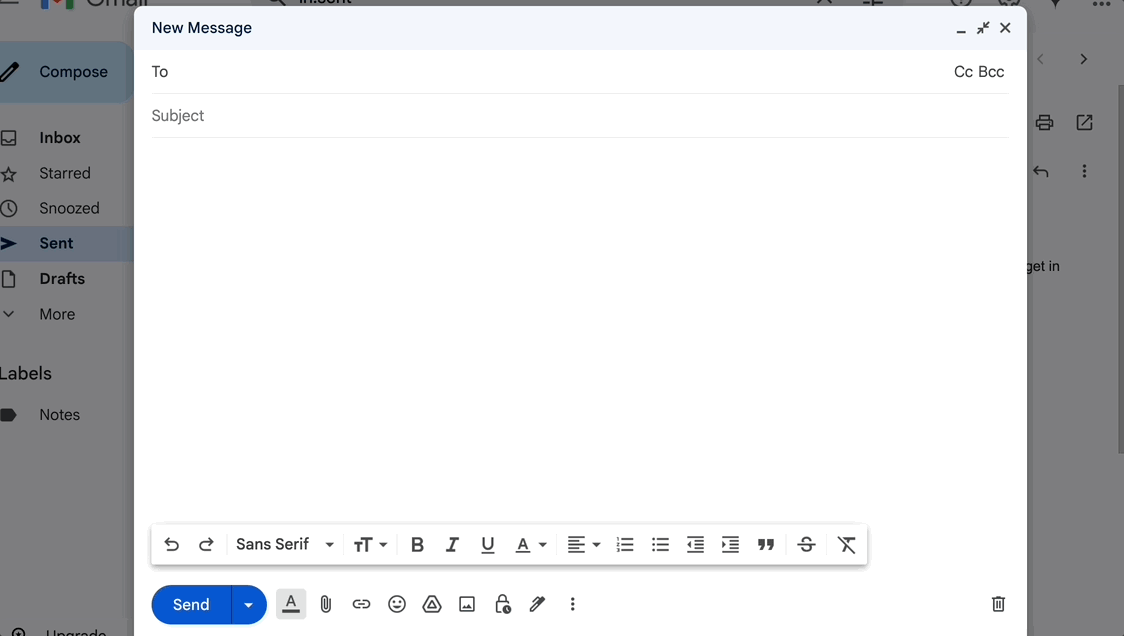Apply quote formatting

coord(766,545)
